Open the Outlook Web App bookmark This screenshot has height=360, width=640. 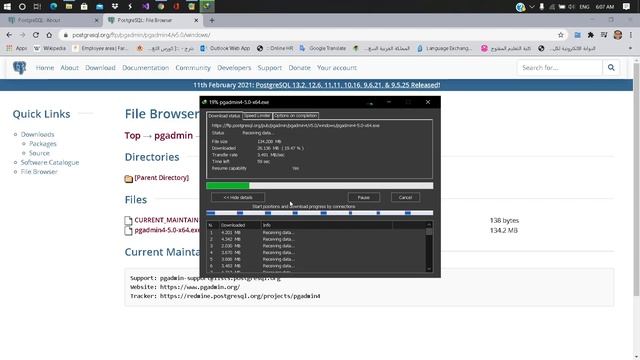[225, 48]
